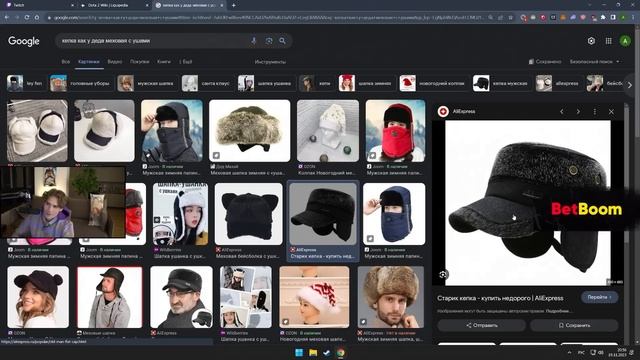Screen dimensions: 640x360
Task: Click the AliExpress logo in preview header
Action: (x=443, y=111)
